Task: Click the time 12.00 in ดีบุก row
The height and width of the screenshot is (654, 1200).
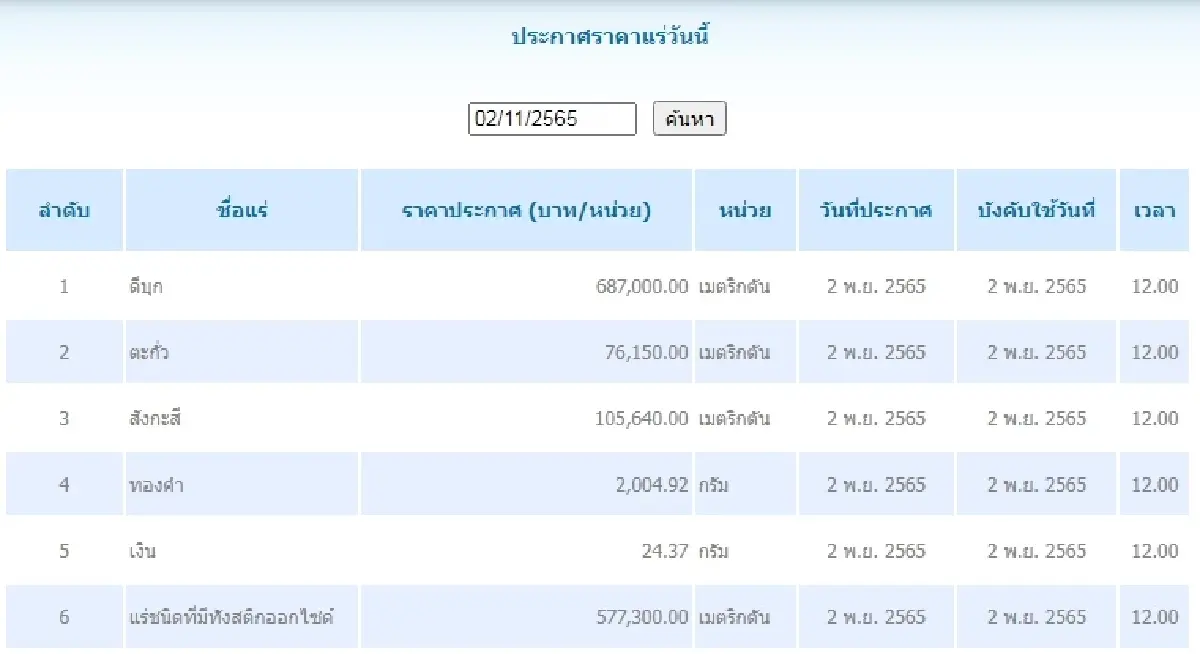Action: [x=1155, y=287]
